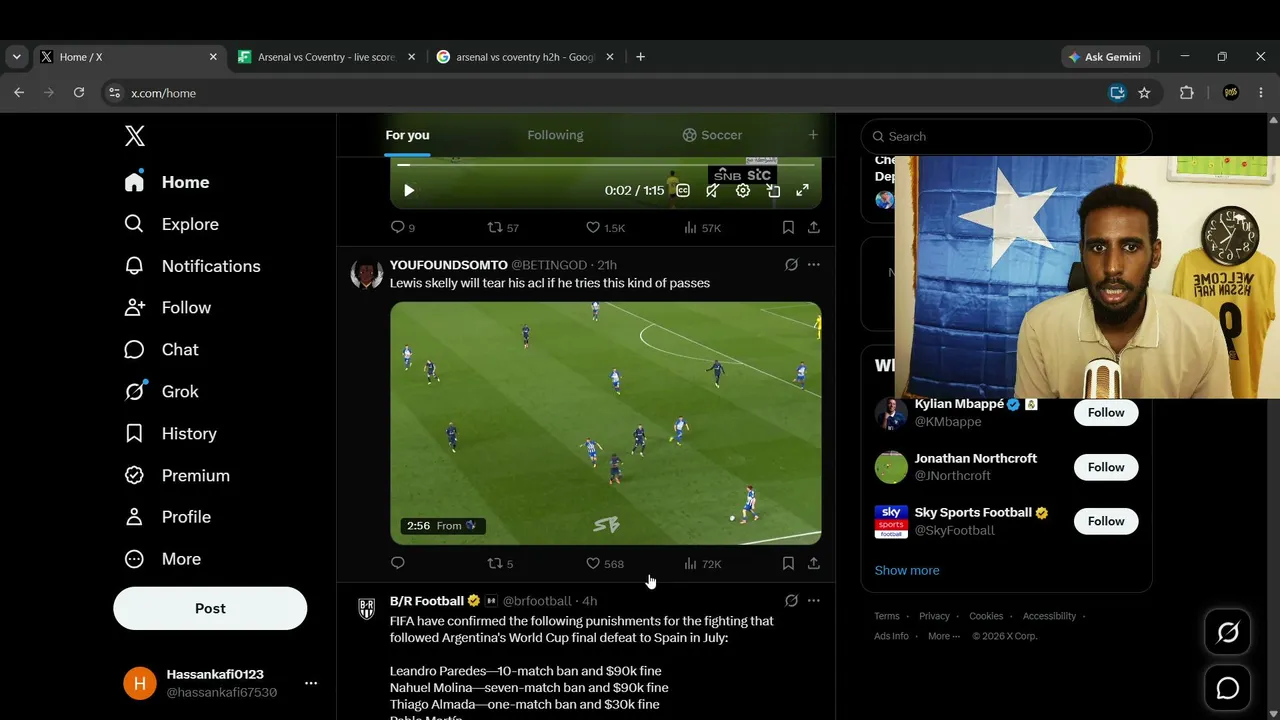
Task: Toggle picture-in-picture for the video
Action: tap(773, 190)
